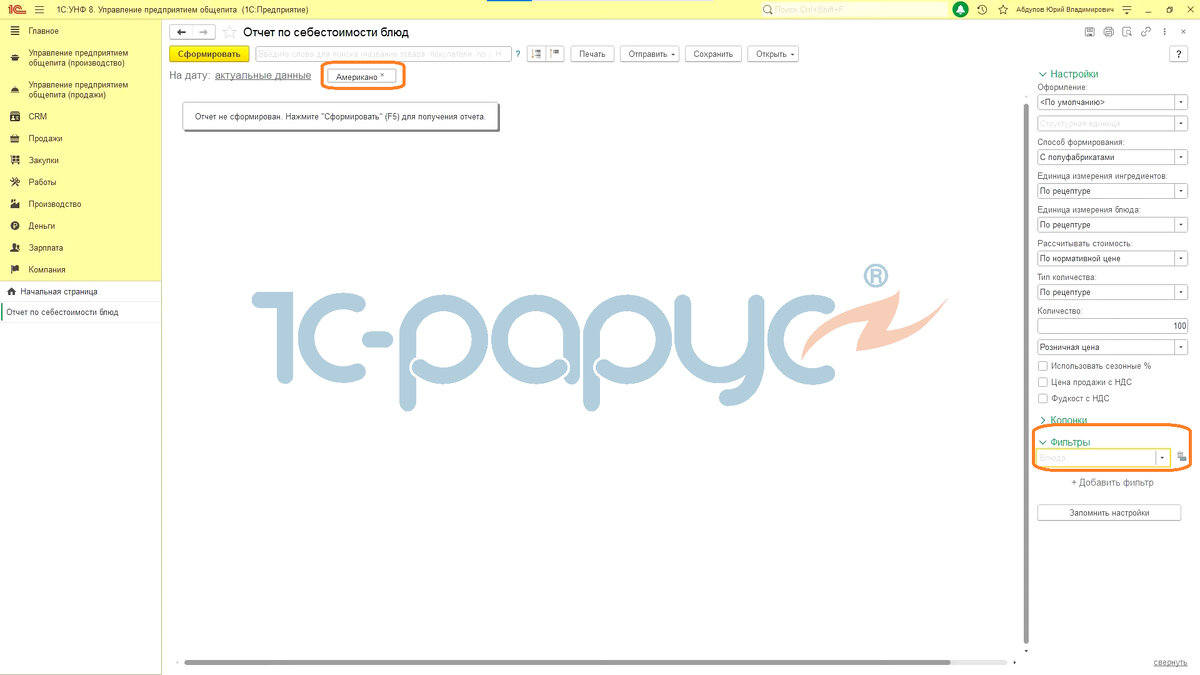Click the selection icon beside Блюдо filter
Screen dimensions: 1200x675
coord(1181,457)
